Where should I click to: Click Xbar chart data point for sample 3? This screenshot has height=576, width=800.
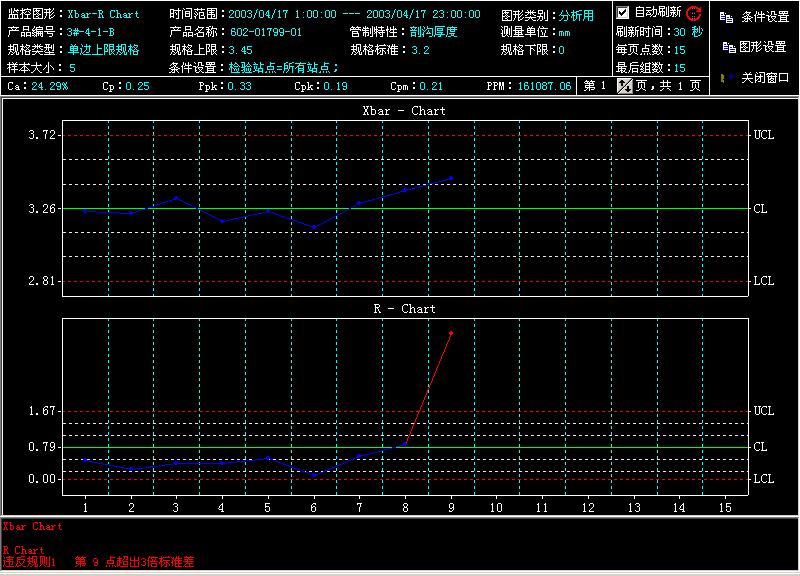pyautogui.click(x=176, y=197)
